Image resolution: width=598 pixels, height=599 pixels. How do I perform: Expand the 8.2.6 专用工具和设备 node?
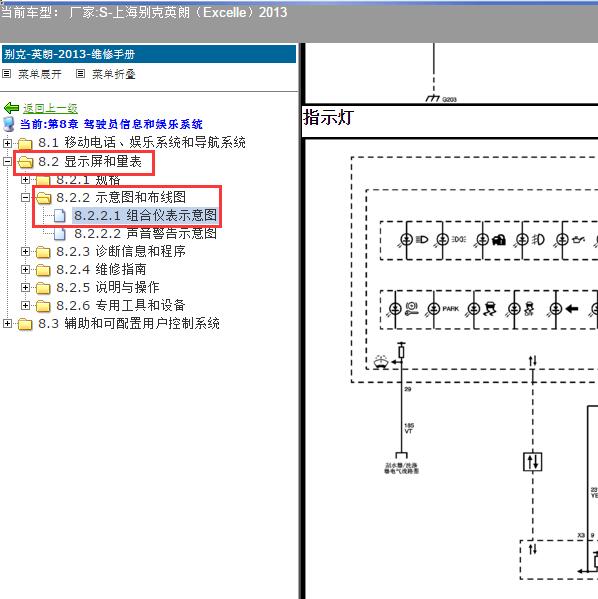(25, 305)
